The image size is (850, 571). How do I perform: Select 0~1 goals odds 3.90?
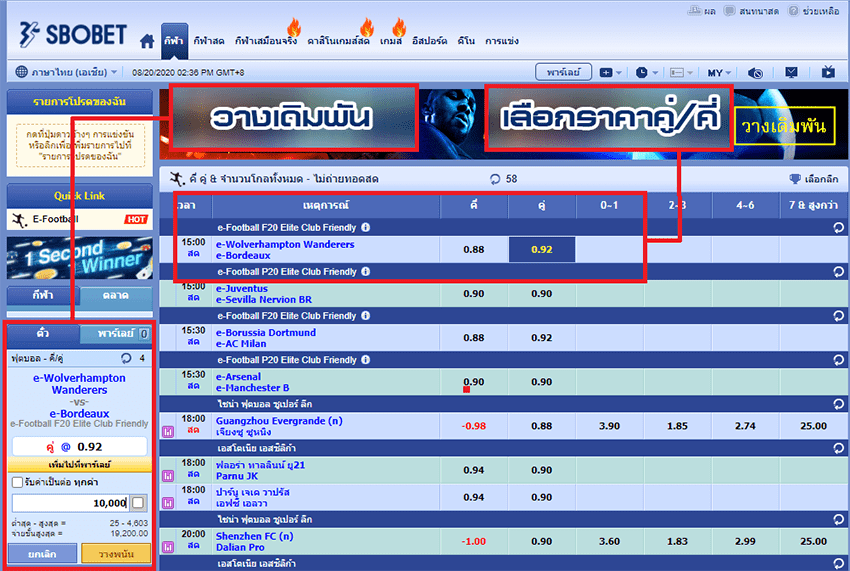pos(609,426)
